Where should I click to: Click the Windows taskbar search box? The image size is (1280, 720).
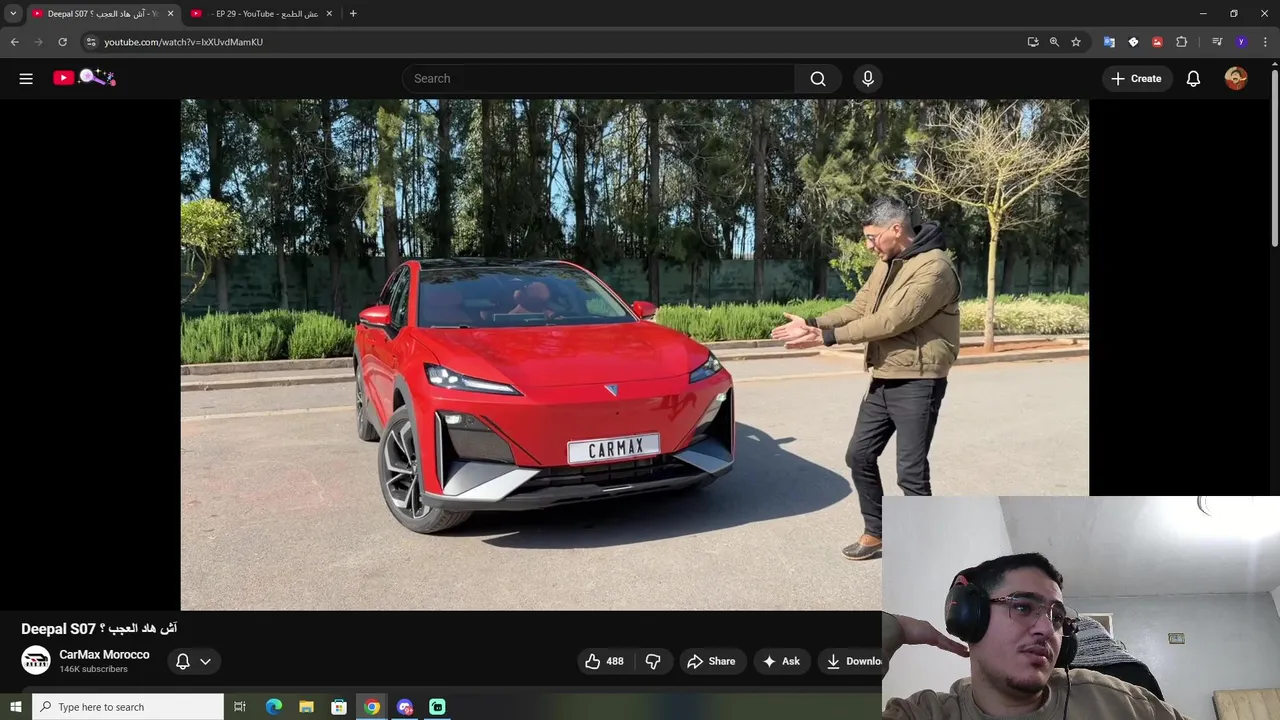coord(128,707)
